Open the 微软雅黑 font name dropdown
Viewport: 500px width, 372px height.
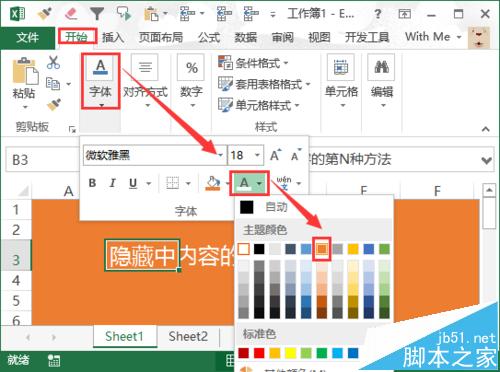[x=220, y=155]
